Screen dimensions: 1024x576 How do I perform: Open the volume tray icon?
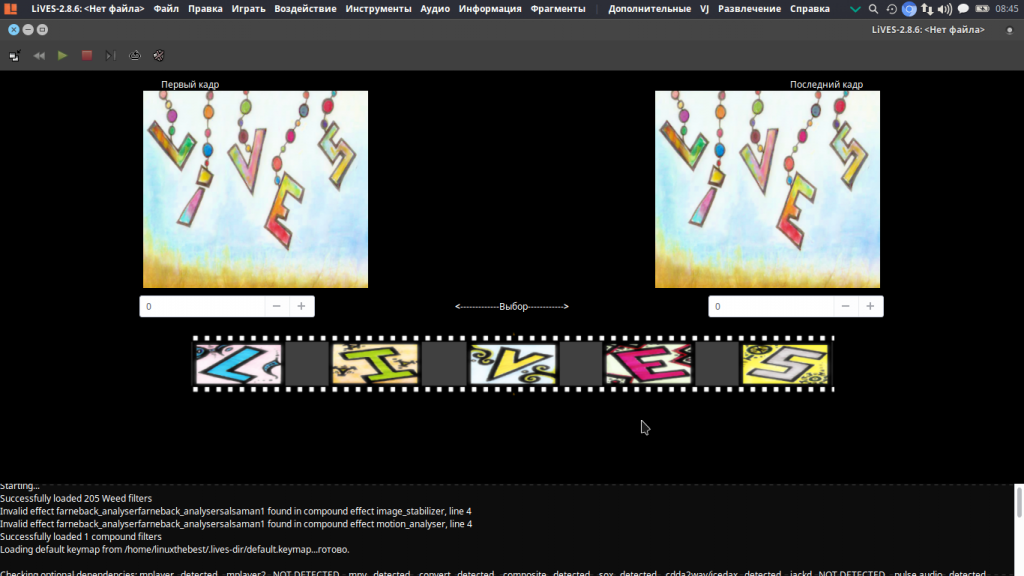945,9
